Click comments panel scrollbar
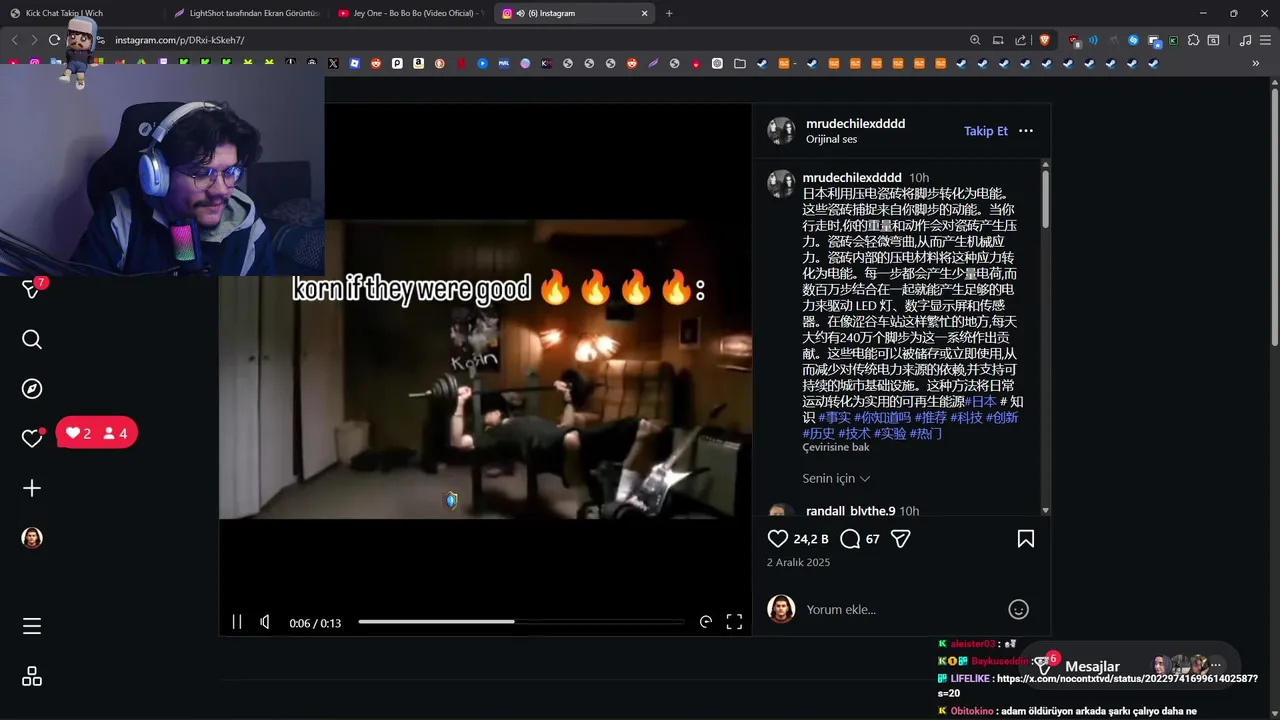Image resolution: width=1280 pixels, height=720 pixels. (x=1045, y=198)
